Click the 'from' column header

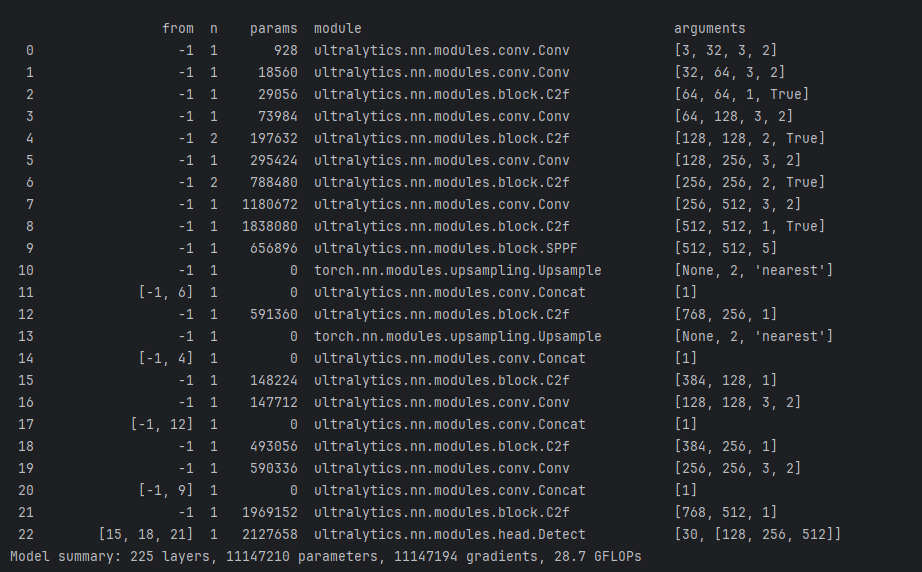click(x=178, y=28)
